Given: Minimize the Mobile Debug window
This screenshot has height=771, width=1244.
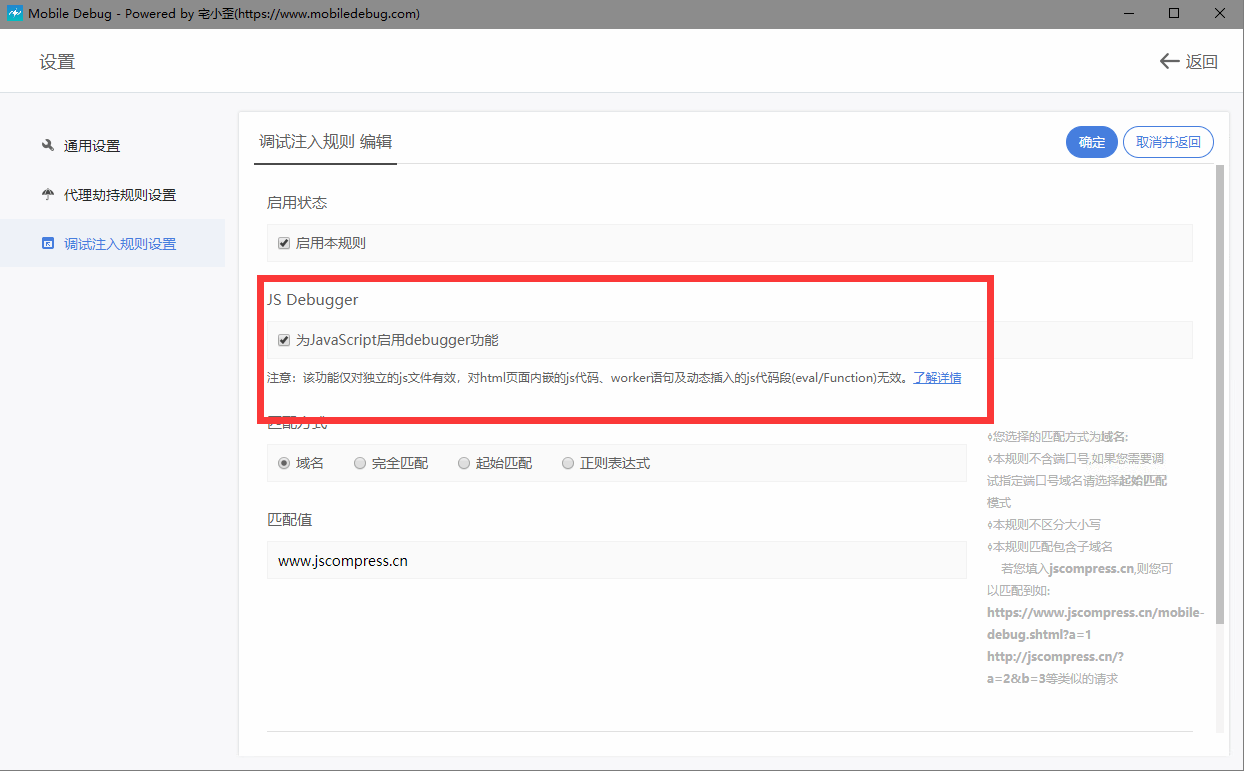Looking at the screenshot, I should (1128, 14).
